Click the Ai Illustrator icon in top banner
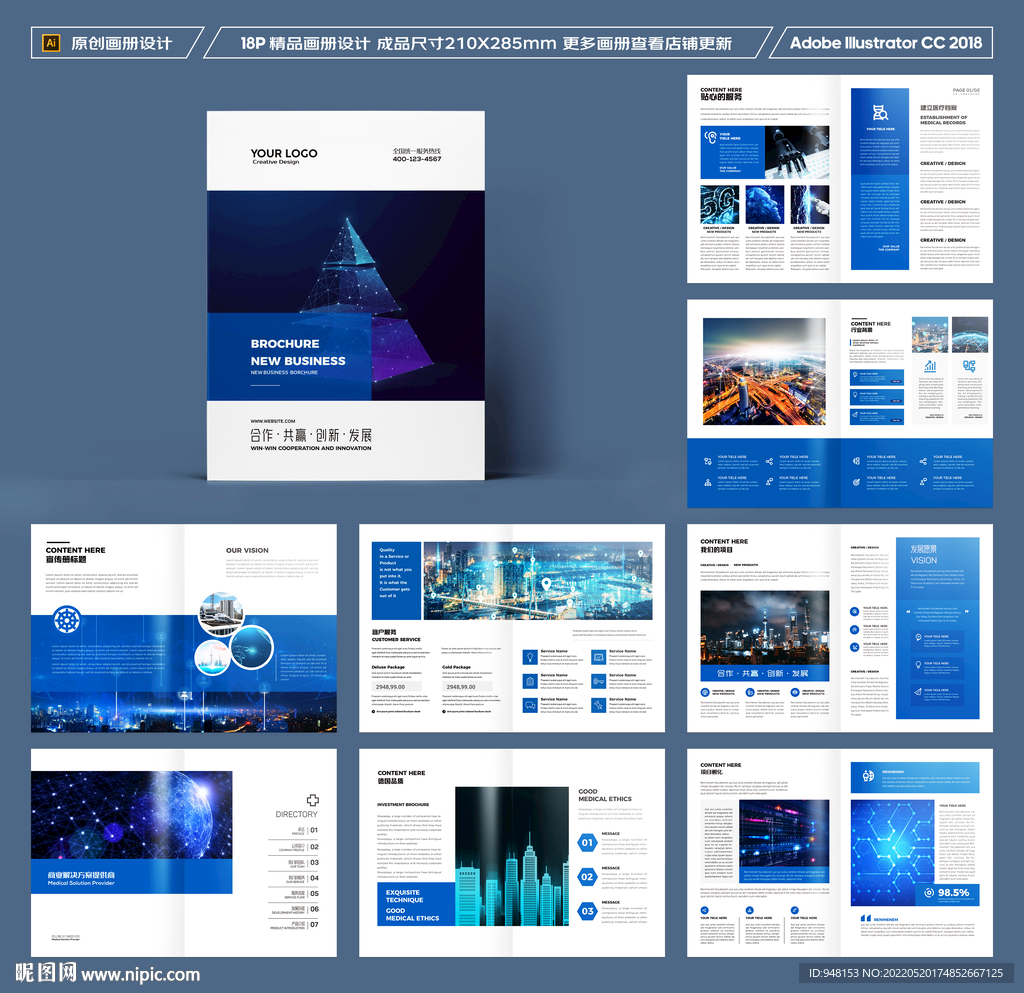The image size is (1024, 993). [51, 43]
